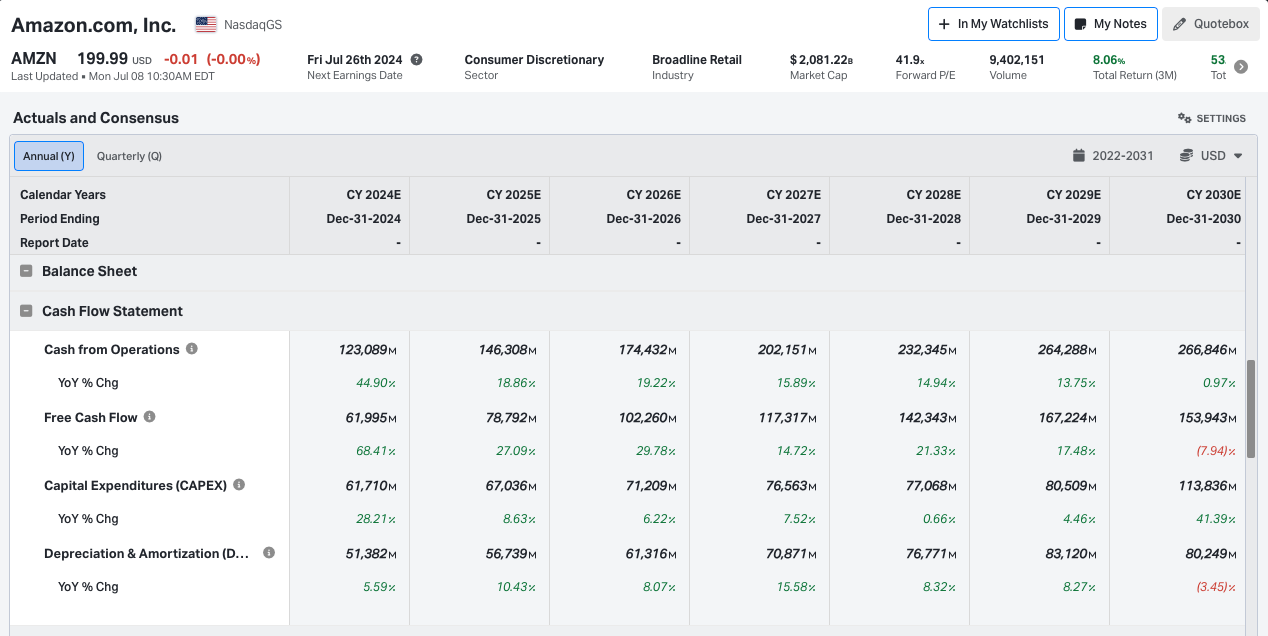Click the Forward P/E value 41.9x
This screenshot has width=1268, height=636.
(x=910, y=60)
